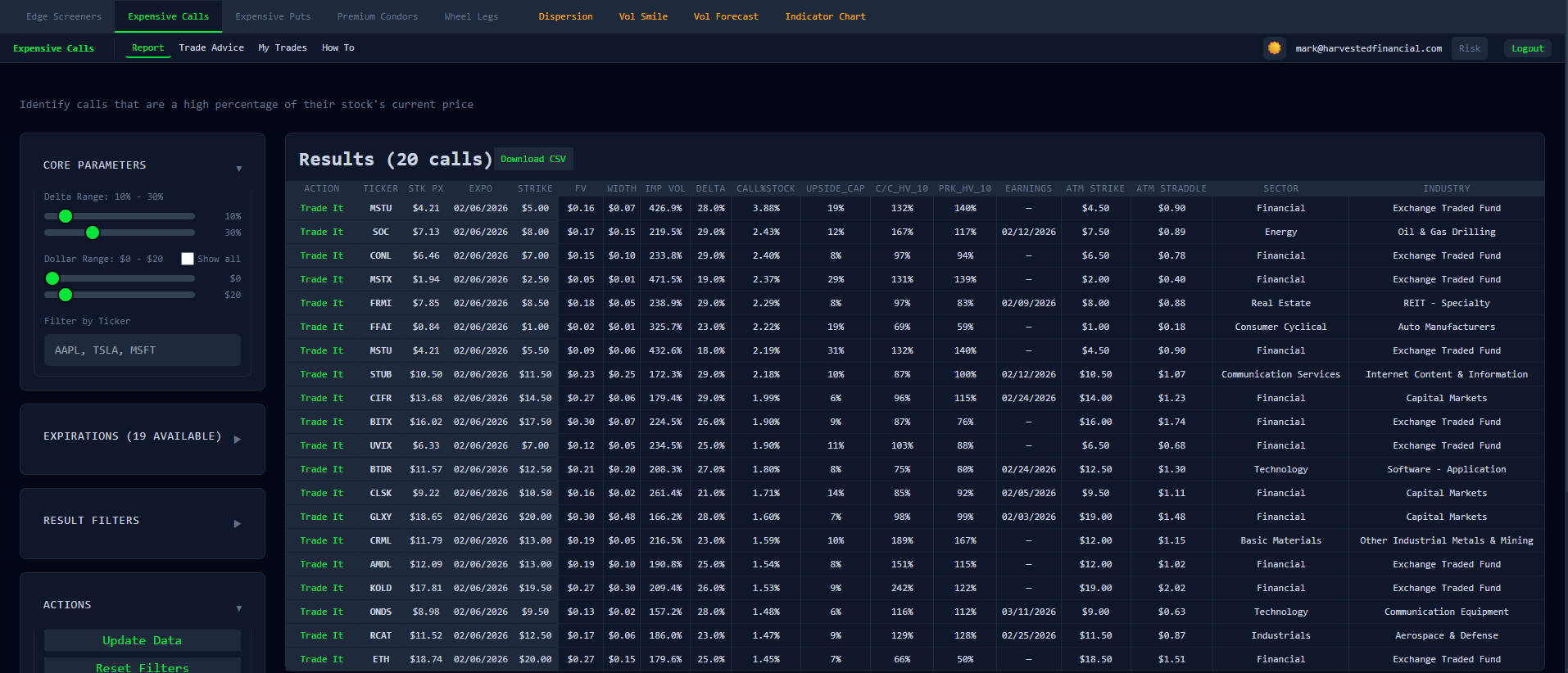This screenshot has width=1568, height=673.
Task: Click the Delta minimum 10% slider handle
Action: point(66,216)
